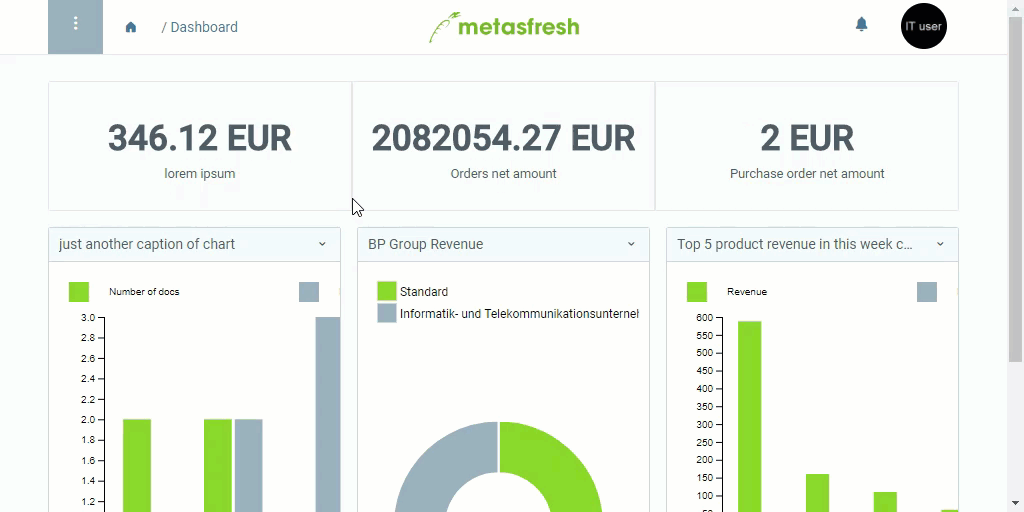Click the green donut segment
The image size is (1024, 512).
point(562,457)
